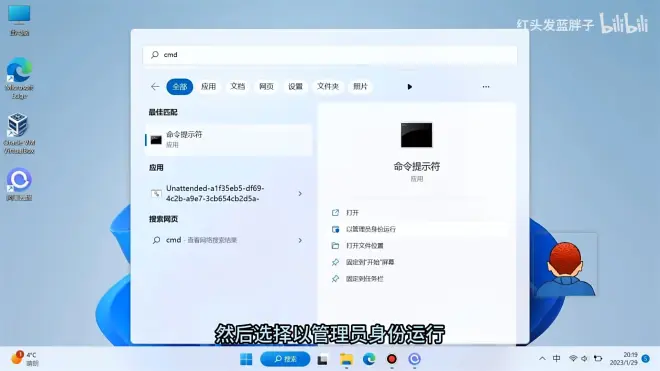Image resolution: width=660 pixels, height=371 pixels.
Task: Open the purple swirl app on taskbar
Action: point(415,359)
